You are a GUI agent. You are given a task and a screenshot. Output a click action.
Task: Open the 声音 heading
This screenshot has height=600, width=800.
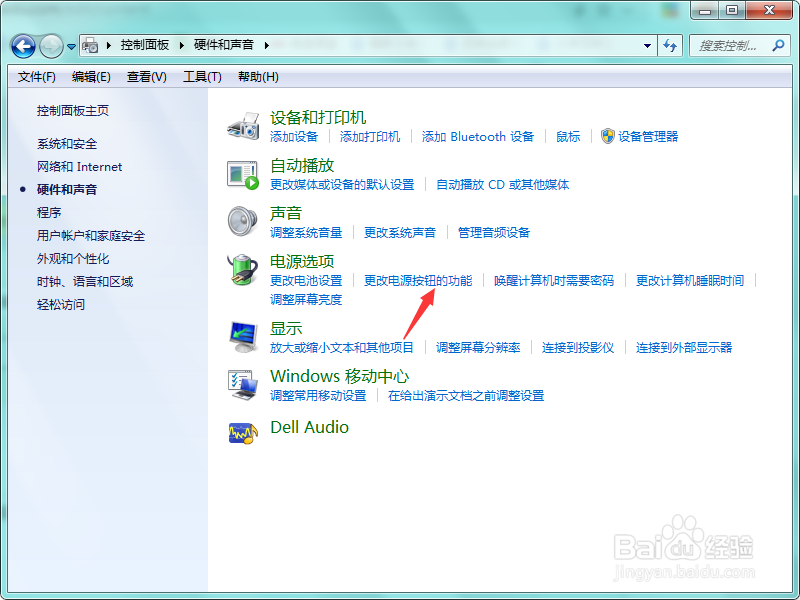286,213
